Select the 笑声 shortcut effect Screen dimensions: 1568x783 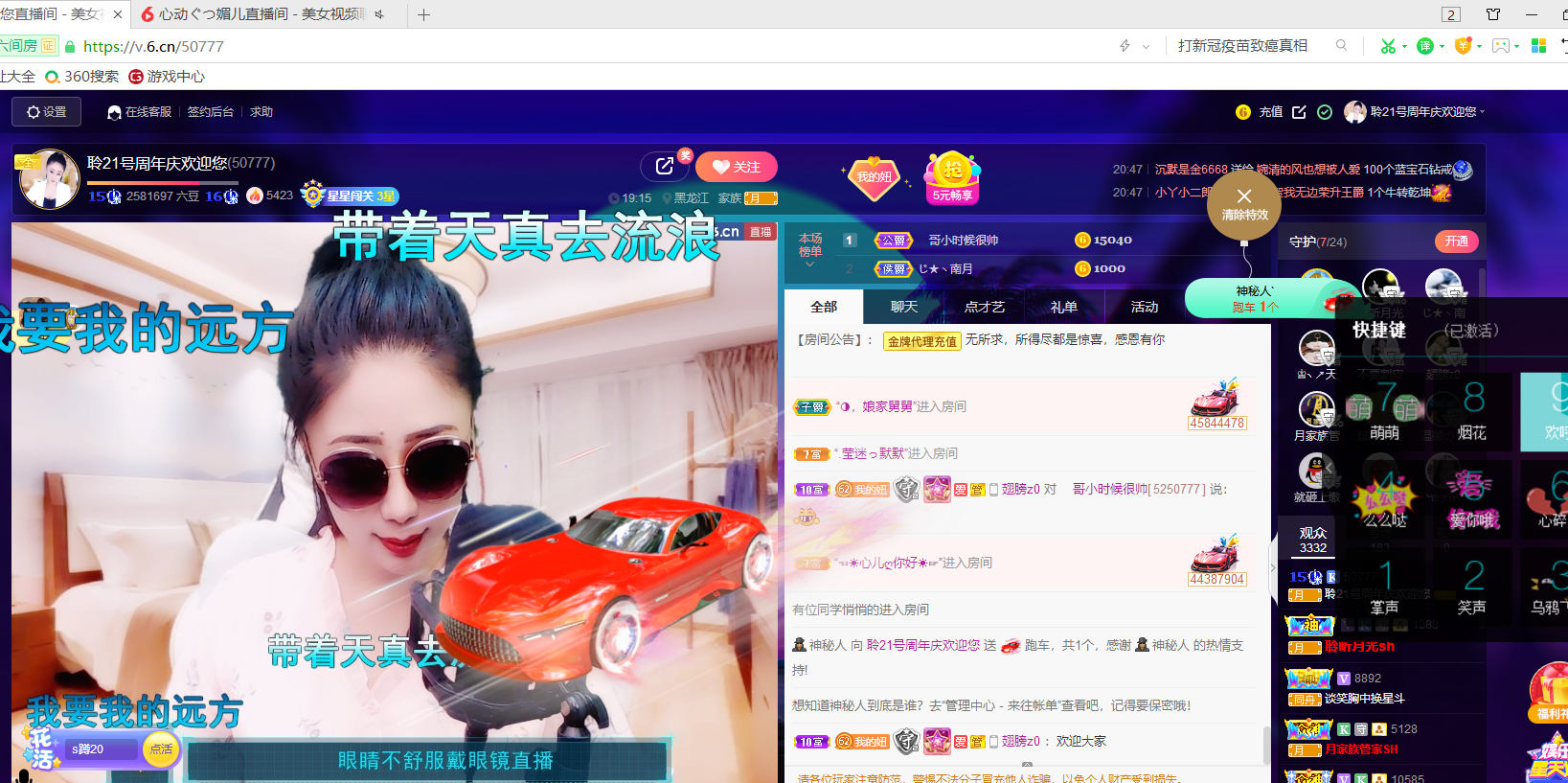[x=1472, y=586]
